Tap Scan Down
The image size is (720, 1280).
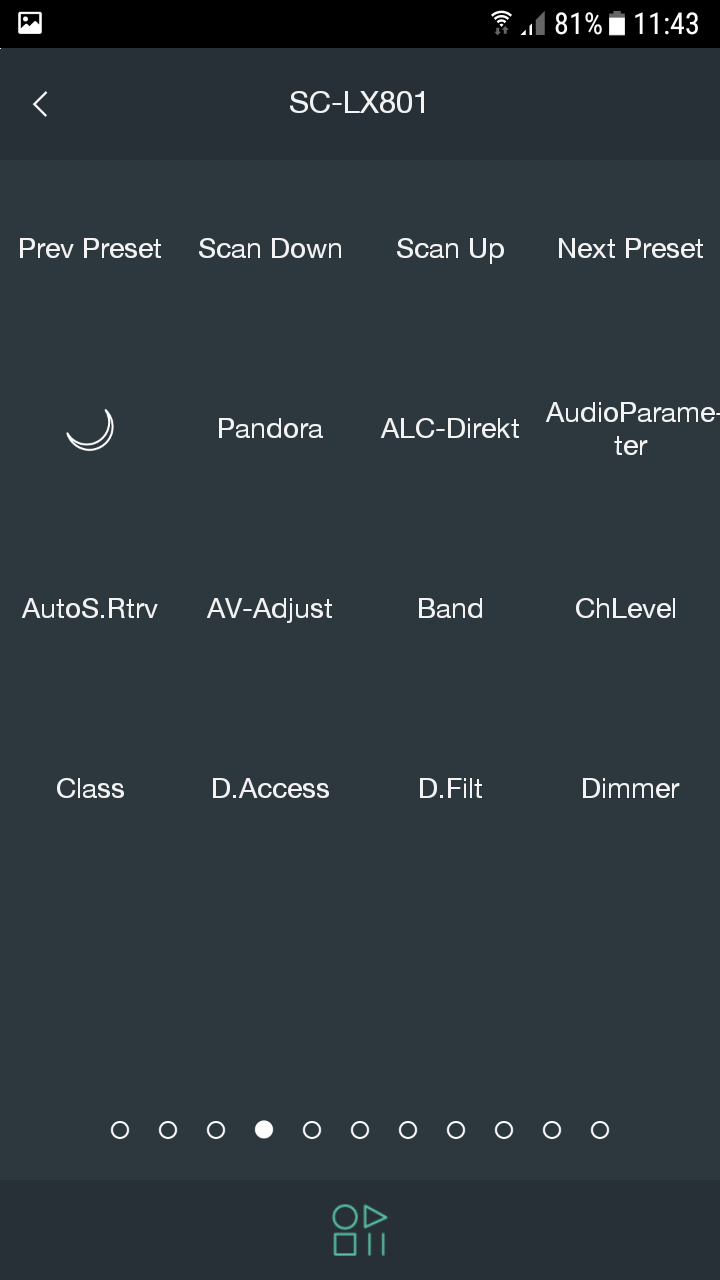270,249
